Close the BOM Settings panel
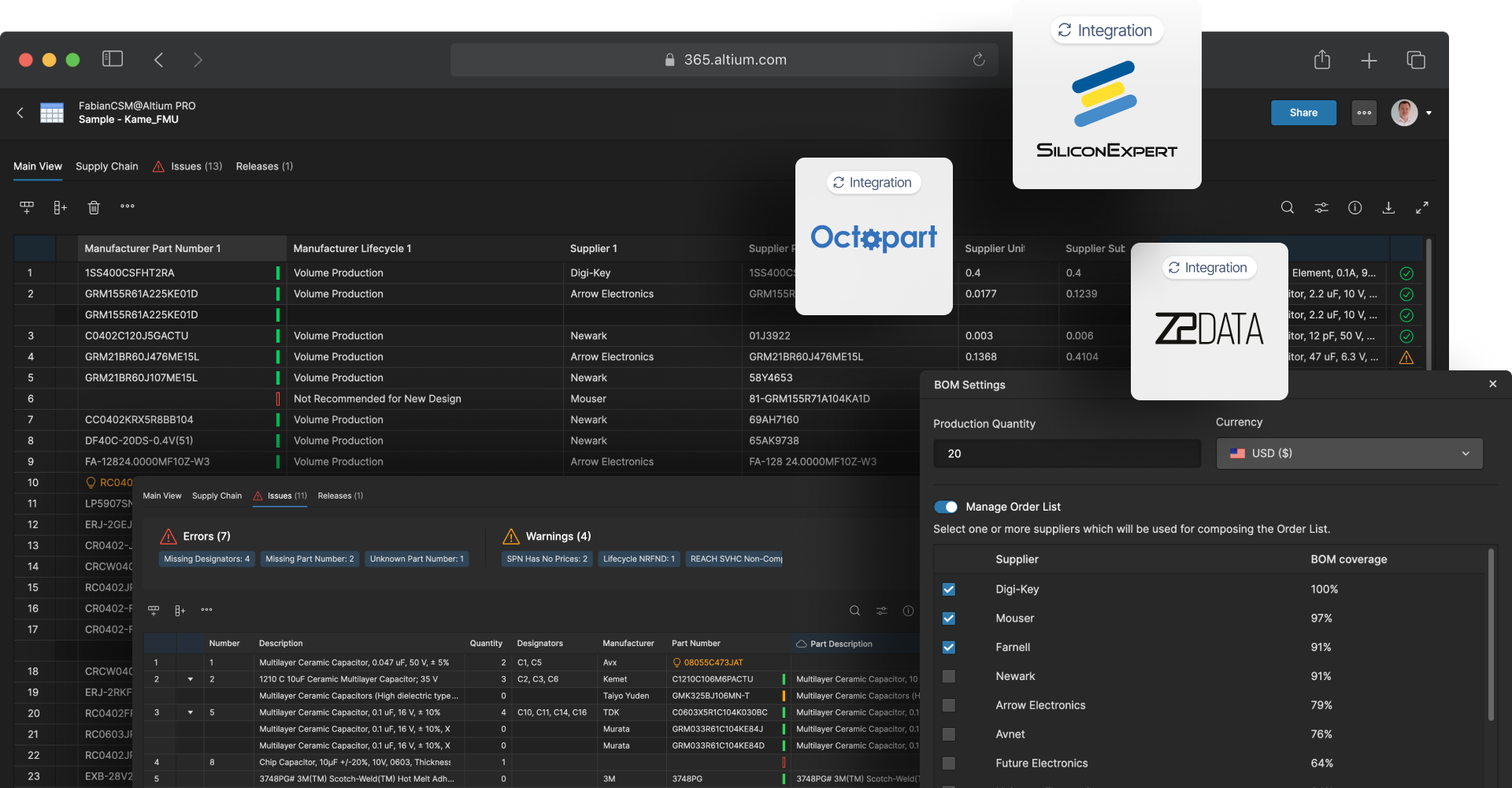1512x788 pixels. 1493,384
